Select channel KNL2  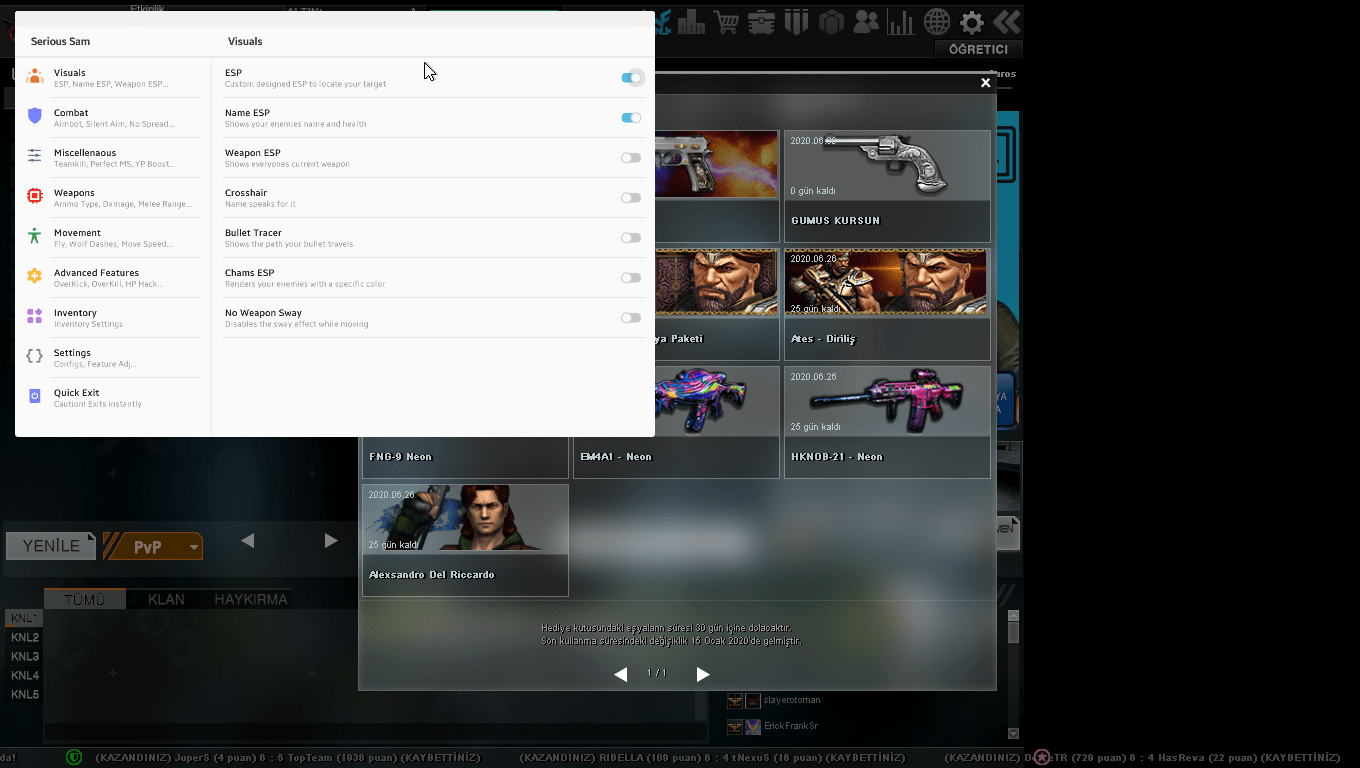pyautogui.click(x=24, y=638)
